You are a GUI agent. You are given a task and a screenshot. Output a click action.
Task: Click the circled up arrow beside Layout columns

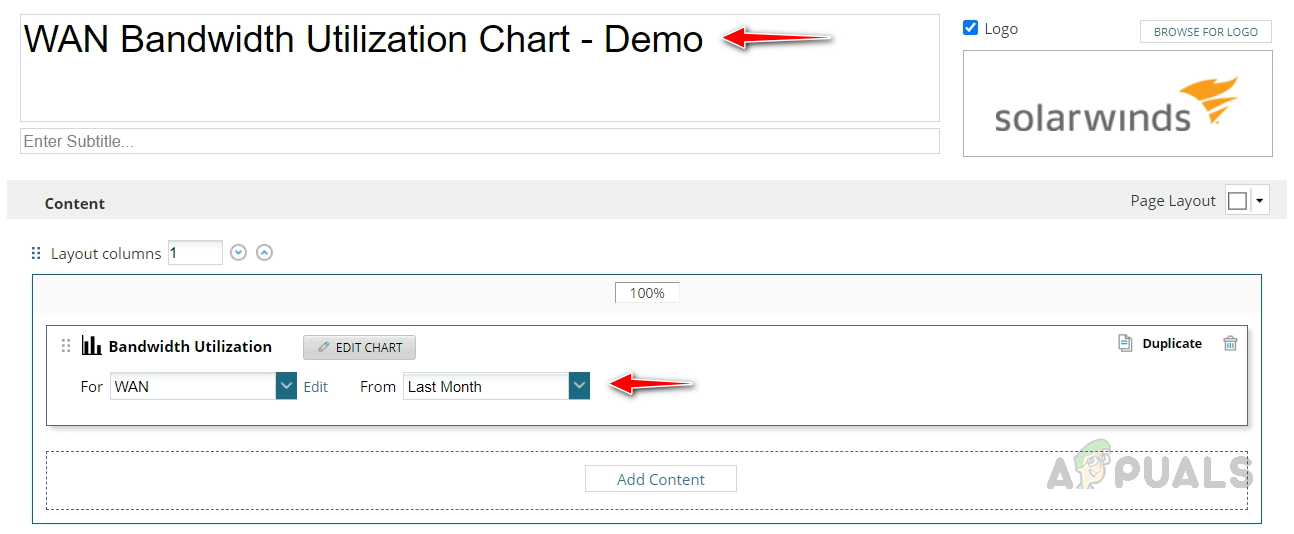click(x=264, y=253)
